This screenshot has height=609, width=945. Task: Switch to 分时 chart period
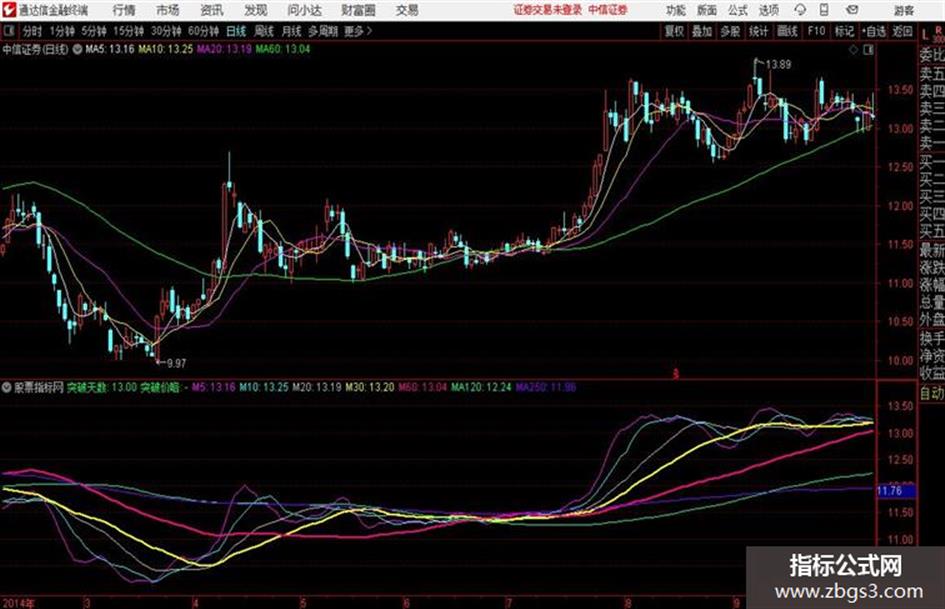pyautogui.click(x=33, y=31)
